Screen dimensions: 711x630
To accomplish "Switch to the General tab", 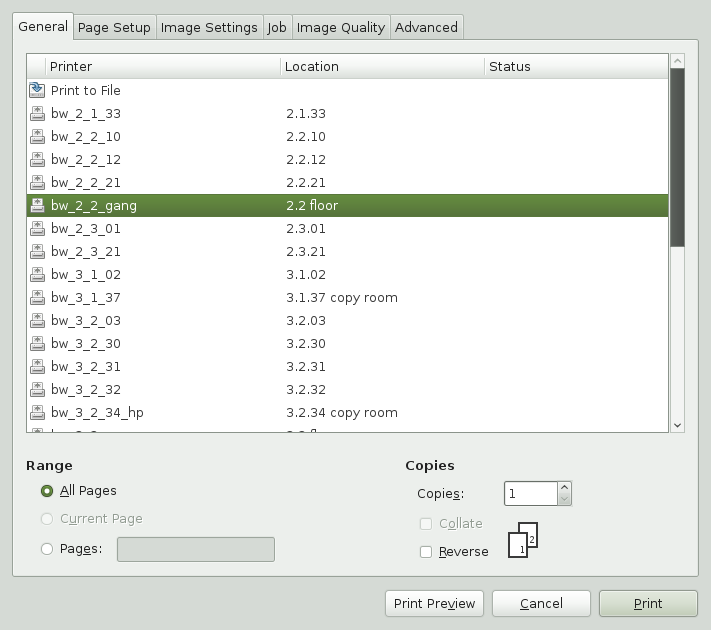I will click(43, 26).
